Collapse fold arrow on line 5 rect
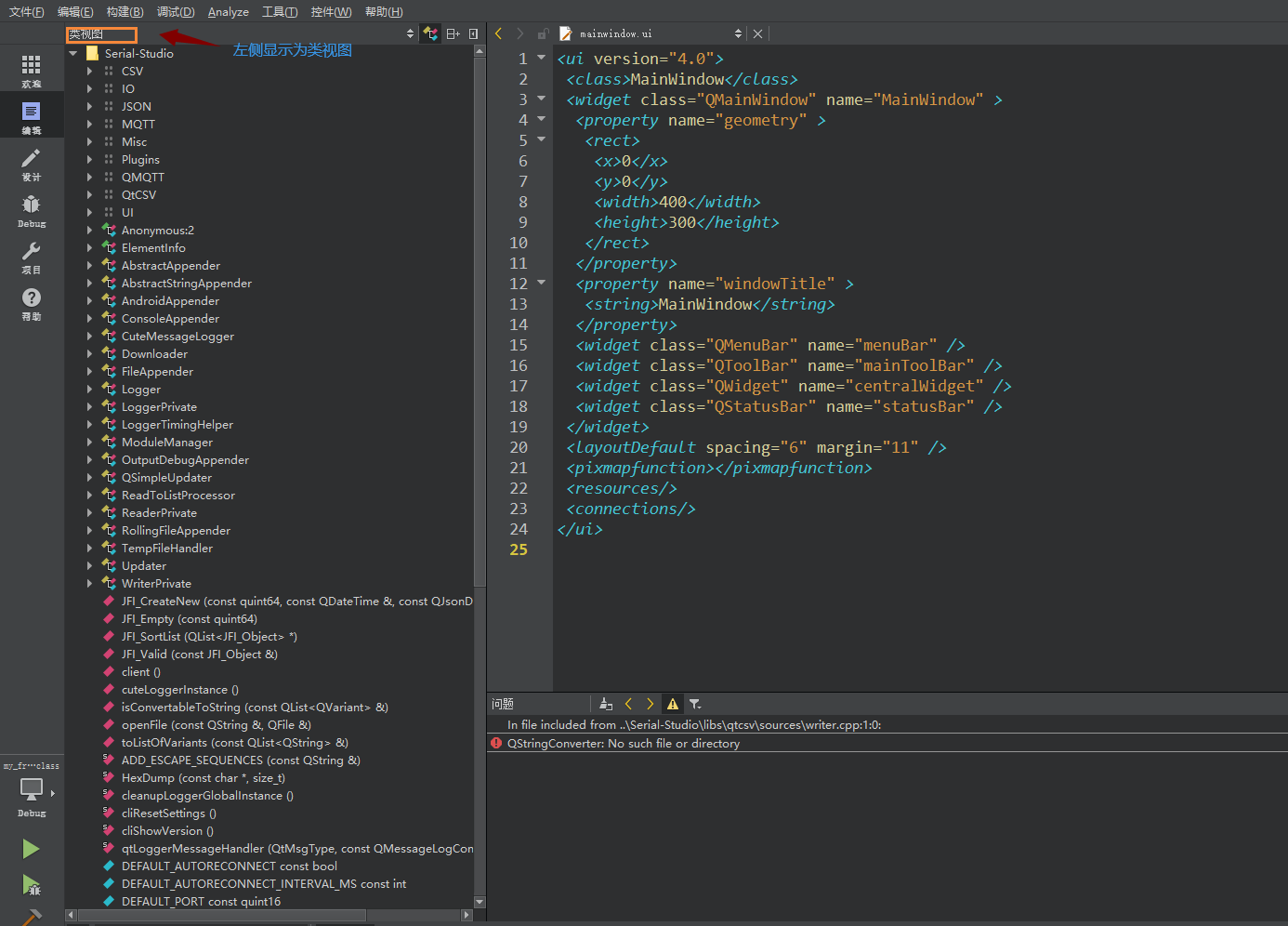This screenshot has height=926, width=1288. [541, 139]
